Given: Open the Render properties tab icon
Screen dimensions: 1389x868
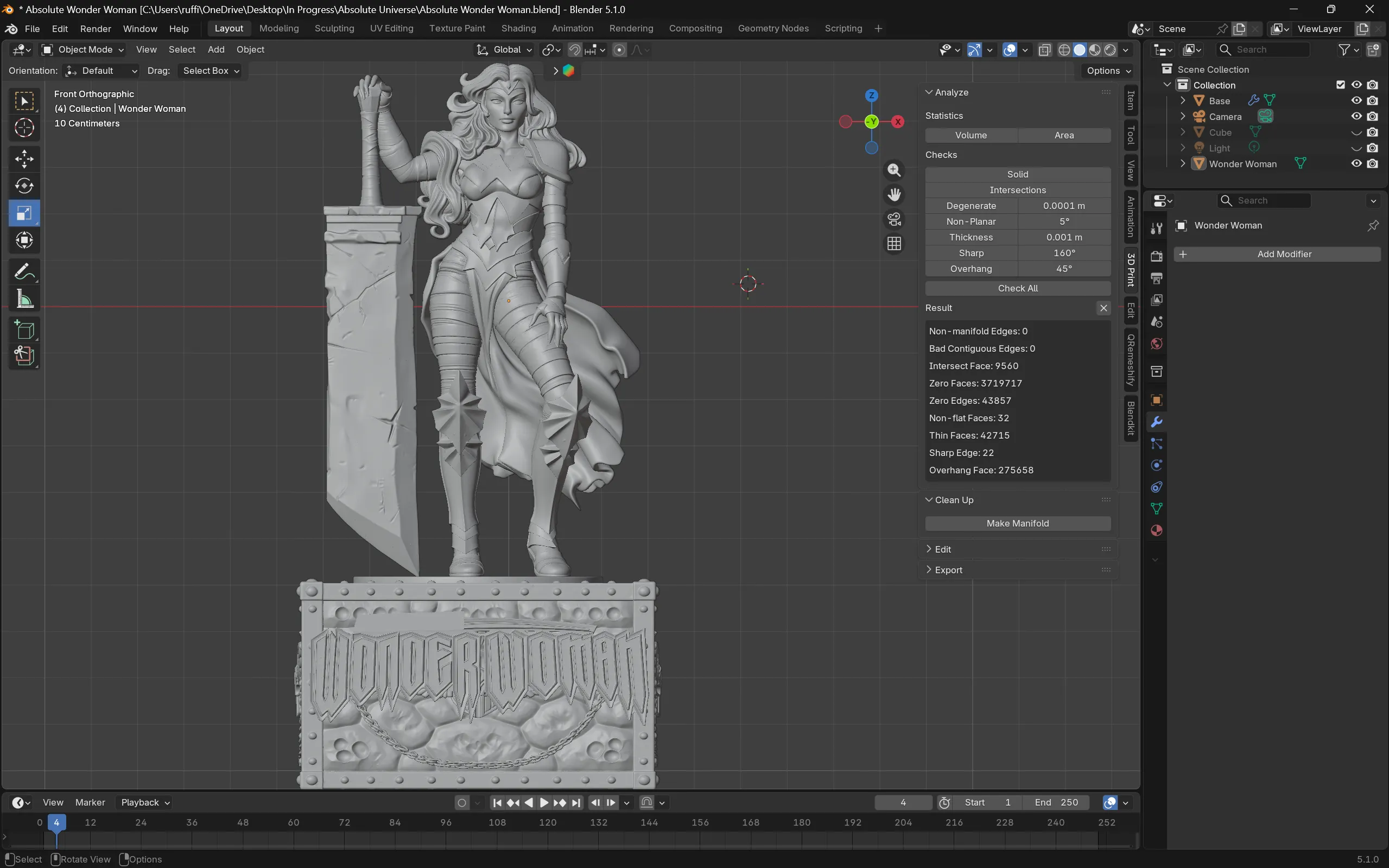Looking at the screenshot, I should 1157,256.
